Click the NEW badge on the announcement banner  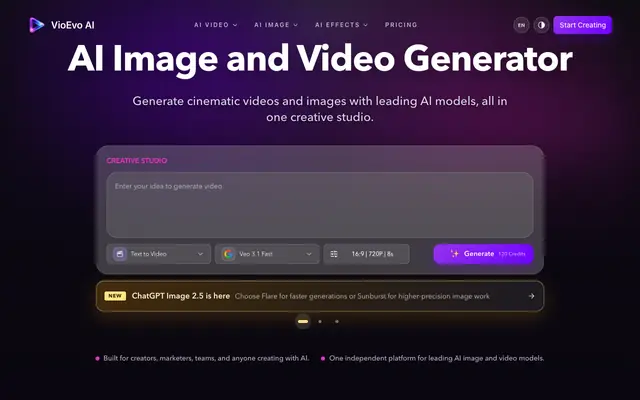point(115,296)
